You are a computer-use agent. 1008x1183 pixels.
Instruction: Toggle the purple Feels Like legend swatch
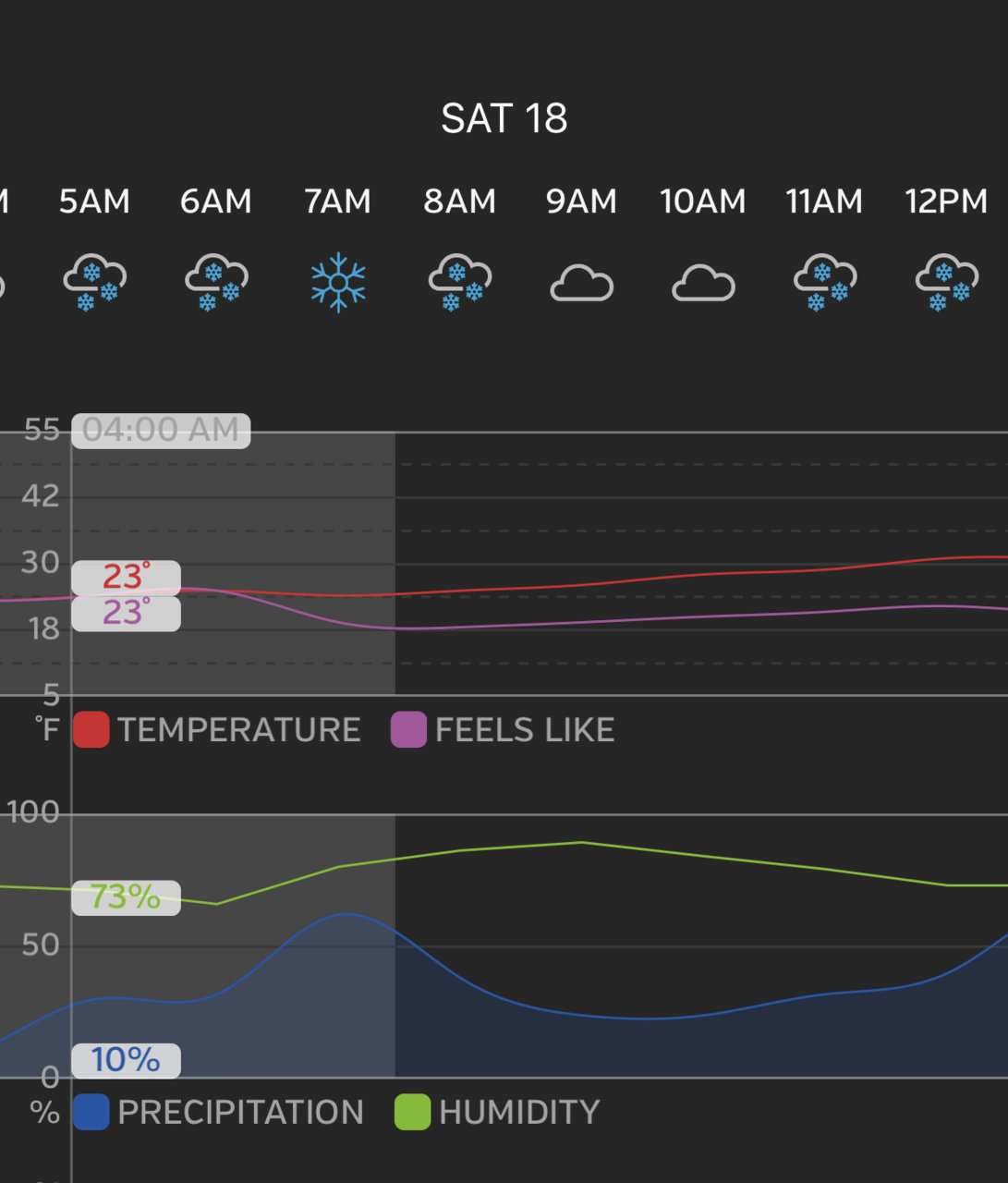click(408, 729)
